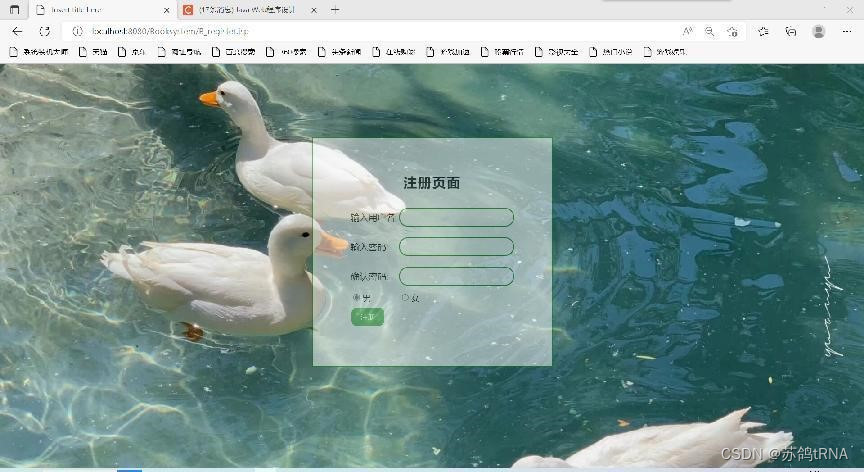Image resolution: width=864 pixels, height=472 pixels.
Task: Open the user profile avatar
Action: point(819,31)
